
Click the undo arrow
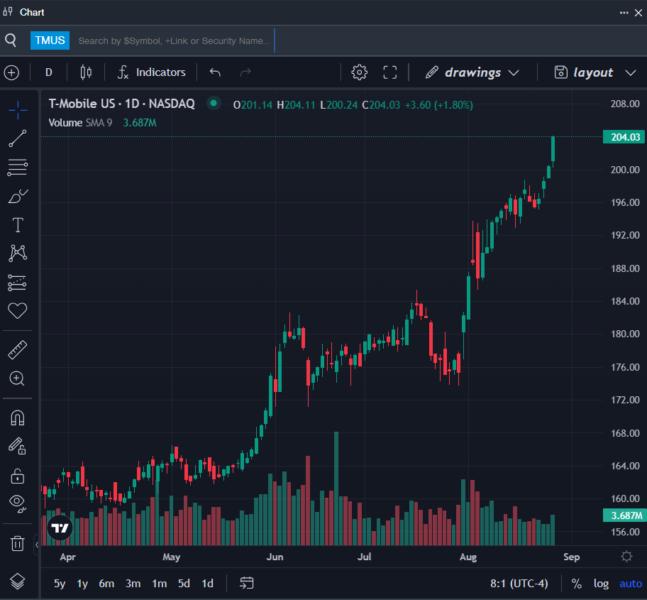(215, 73)
